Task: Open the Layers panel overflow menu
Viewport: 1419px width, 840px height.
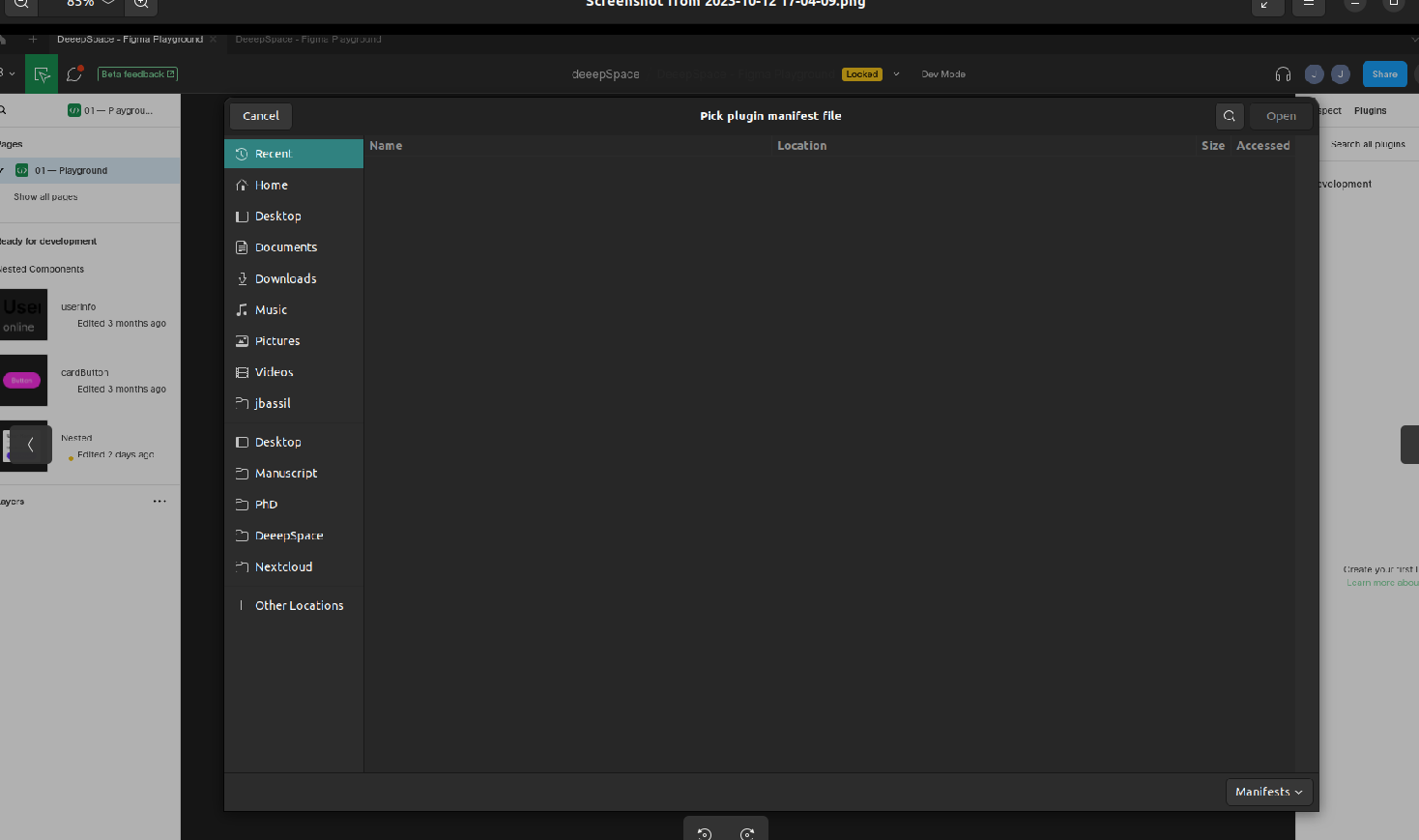Action: [159, 501]
